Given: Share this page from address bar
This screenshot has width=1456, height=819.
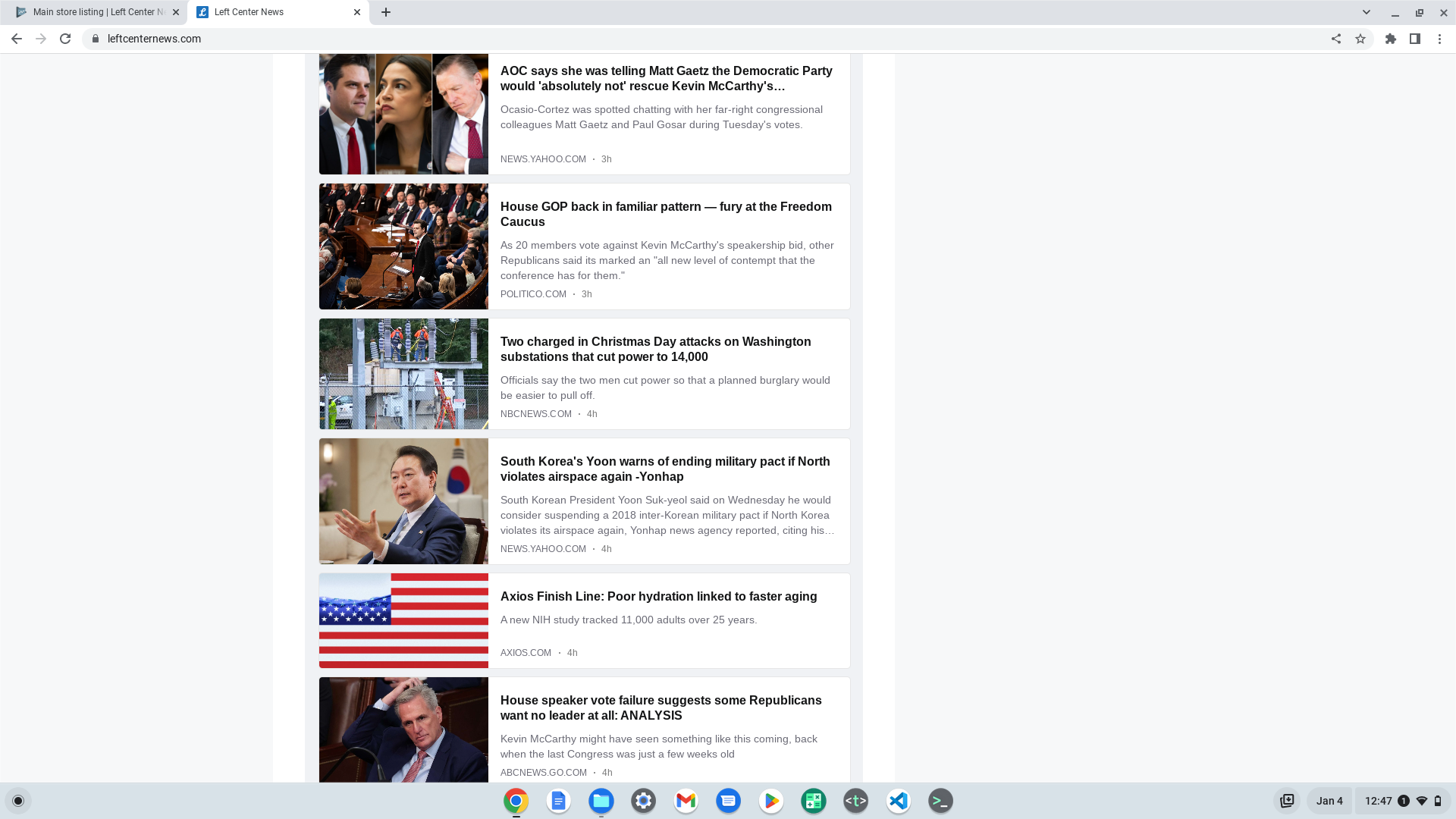Looking at the screenshot, I should (1336, 39).
